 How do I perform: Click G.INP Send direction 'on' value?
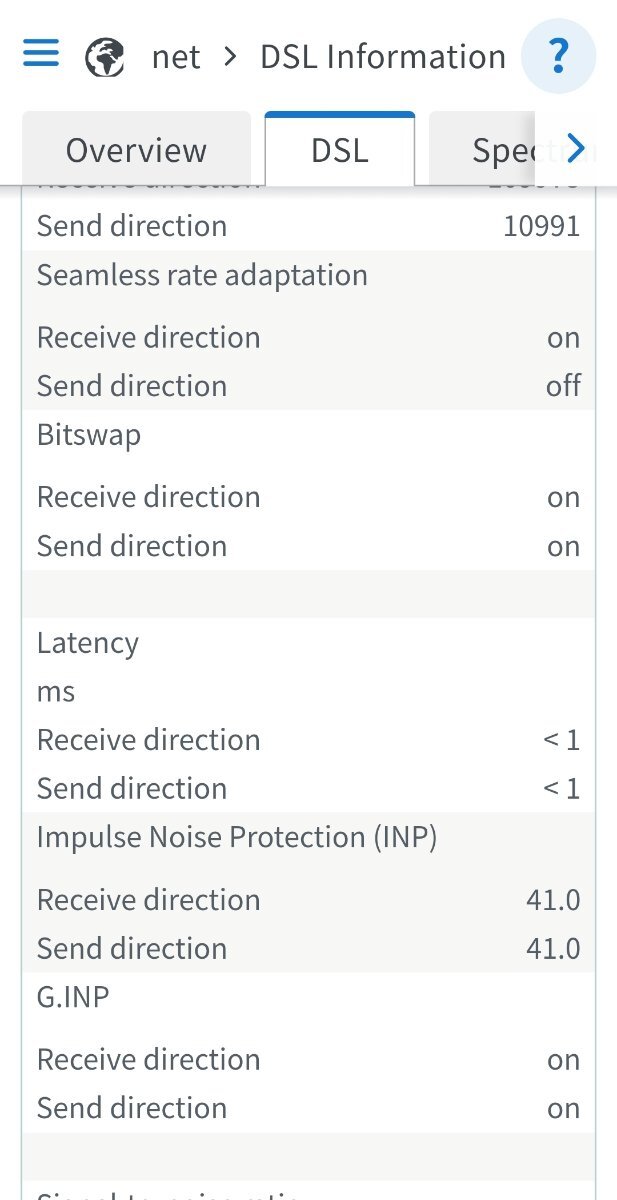564,1108
